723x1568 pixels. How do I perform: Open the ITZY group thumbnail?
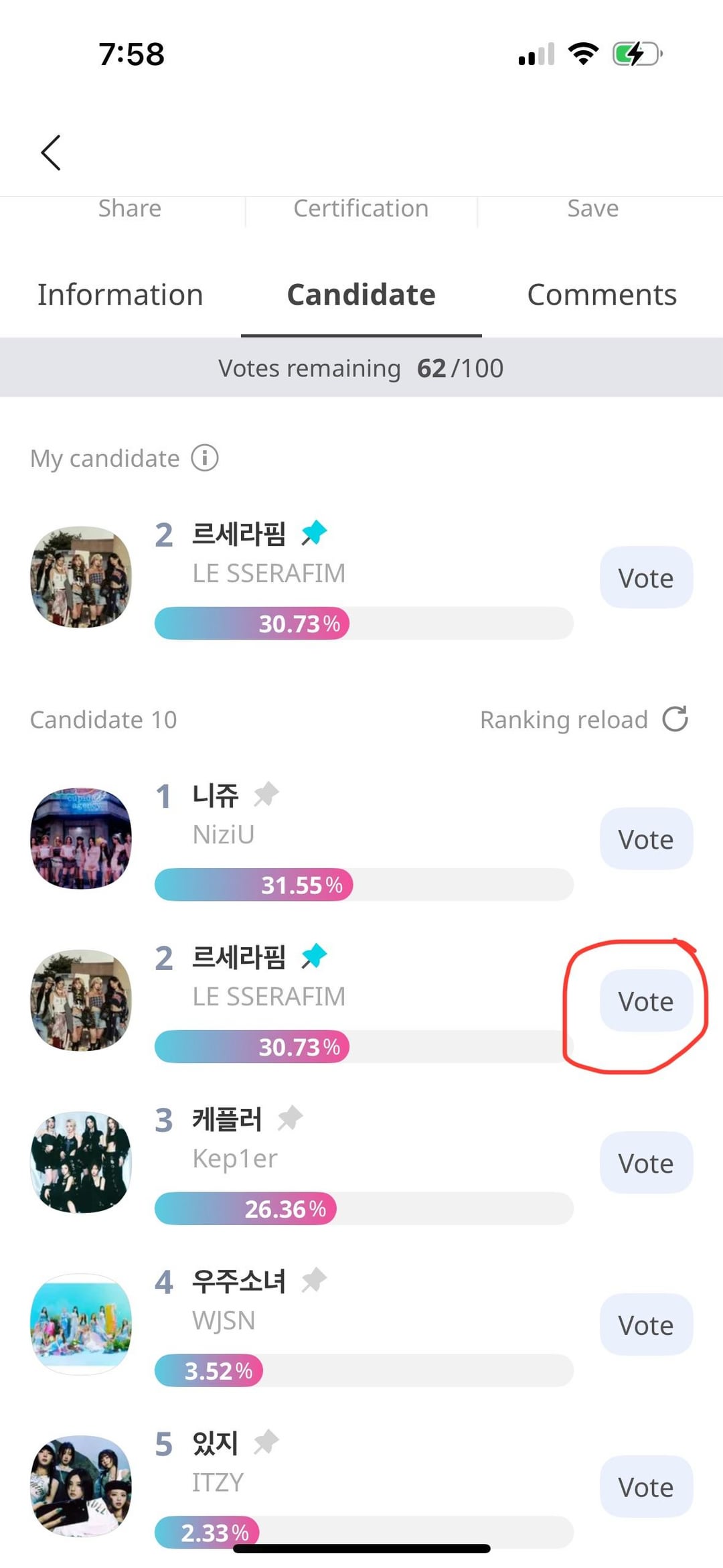tap(81, 1486)
